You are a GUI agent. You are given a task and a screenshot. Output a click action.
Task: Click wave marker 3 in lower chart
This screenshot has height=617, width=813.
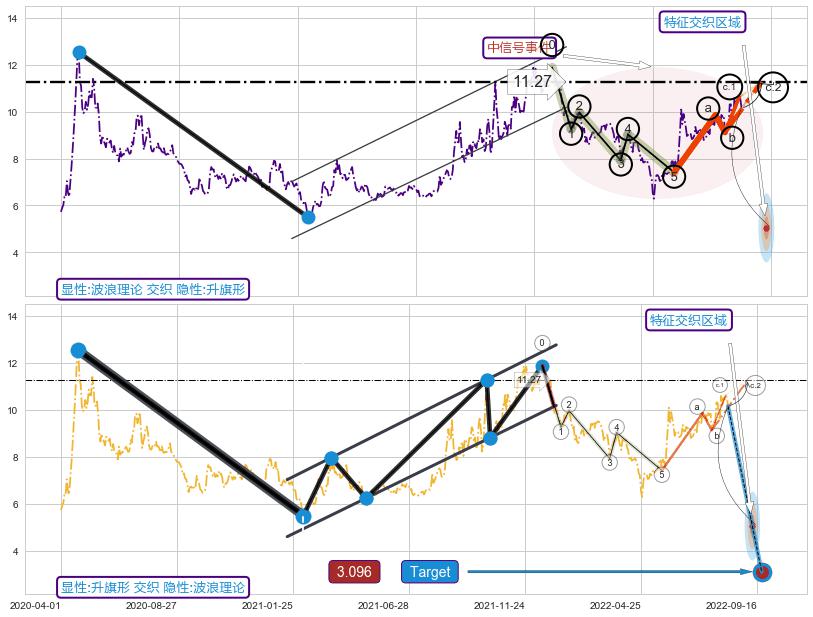(609, 462)
